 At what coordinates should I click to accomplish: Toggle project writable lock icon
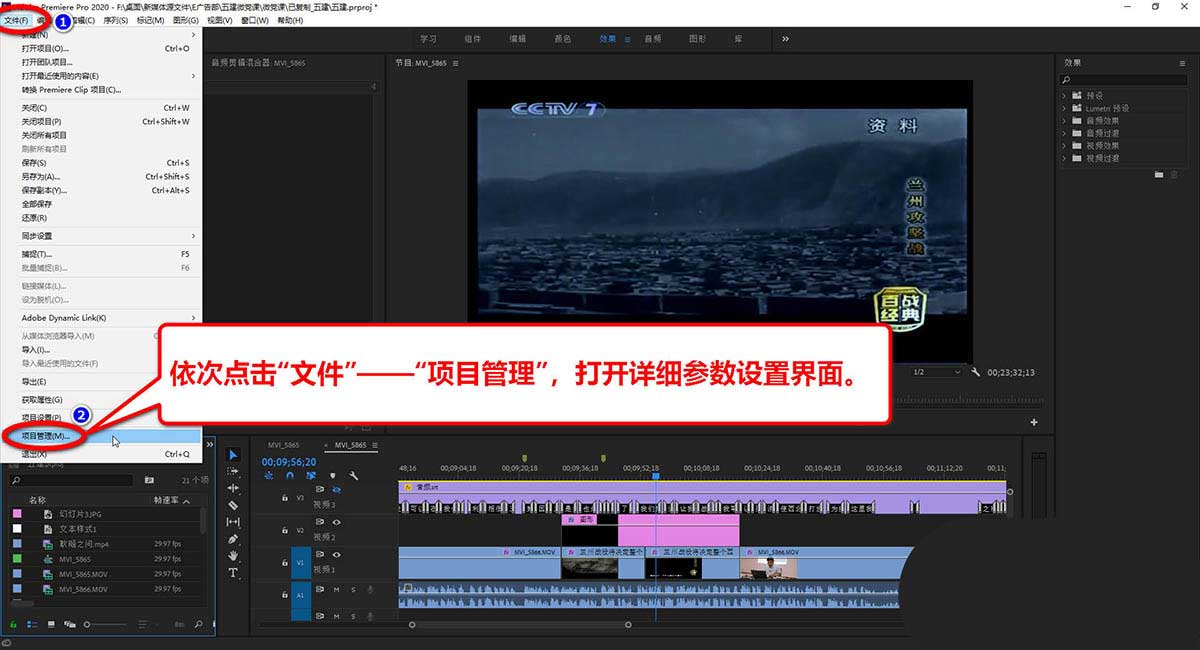pyautogui.click(x=14, y=624)
